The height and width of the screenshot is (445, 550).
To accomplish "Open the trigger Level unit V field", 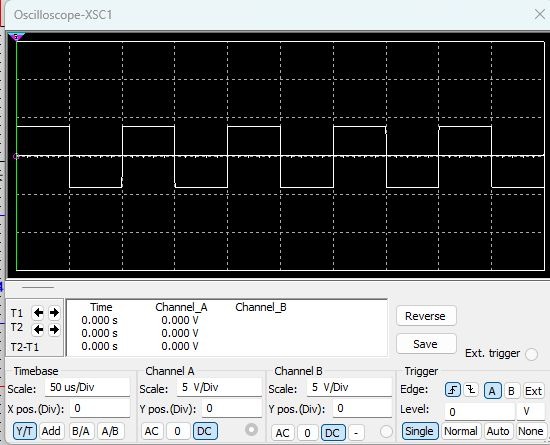I will 531,412.
